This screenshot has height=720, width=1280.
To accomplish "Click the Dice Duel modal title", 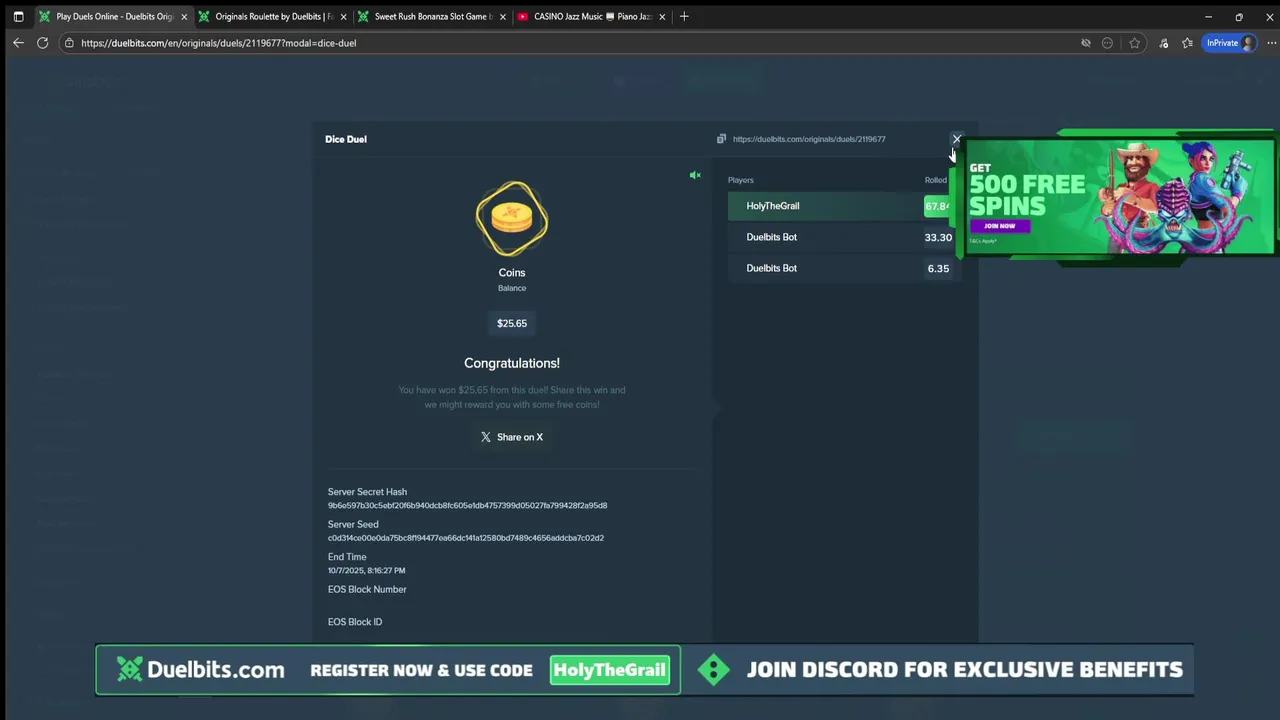I will point(346,139).
